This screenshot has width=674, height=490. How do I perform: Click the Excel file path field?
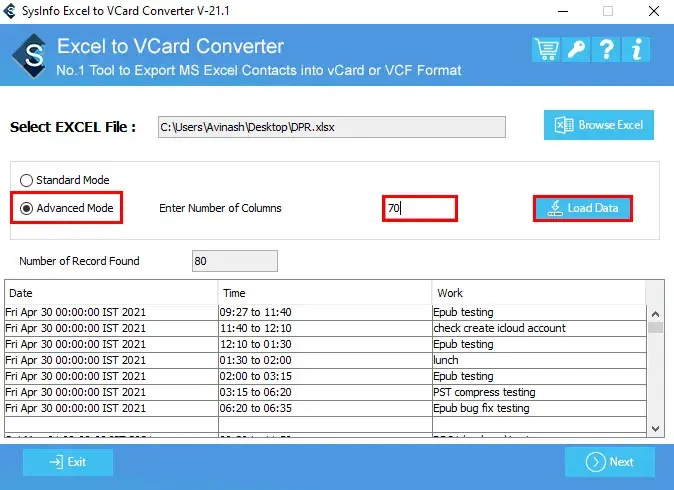332,127
